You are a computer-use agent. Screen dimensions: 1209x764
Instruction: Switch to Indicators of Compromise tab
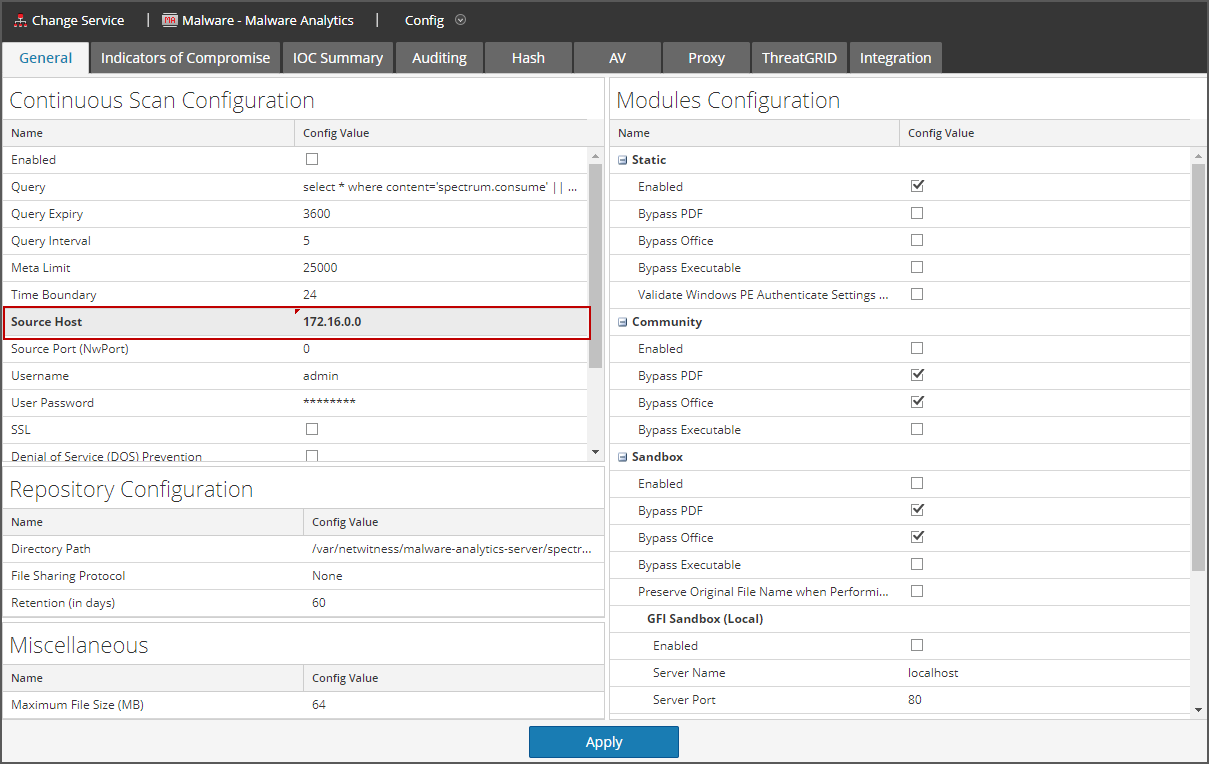tap(185, 58)
